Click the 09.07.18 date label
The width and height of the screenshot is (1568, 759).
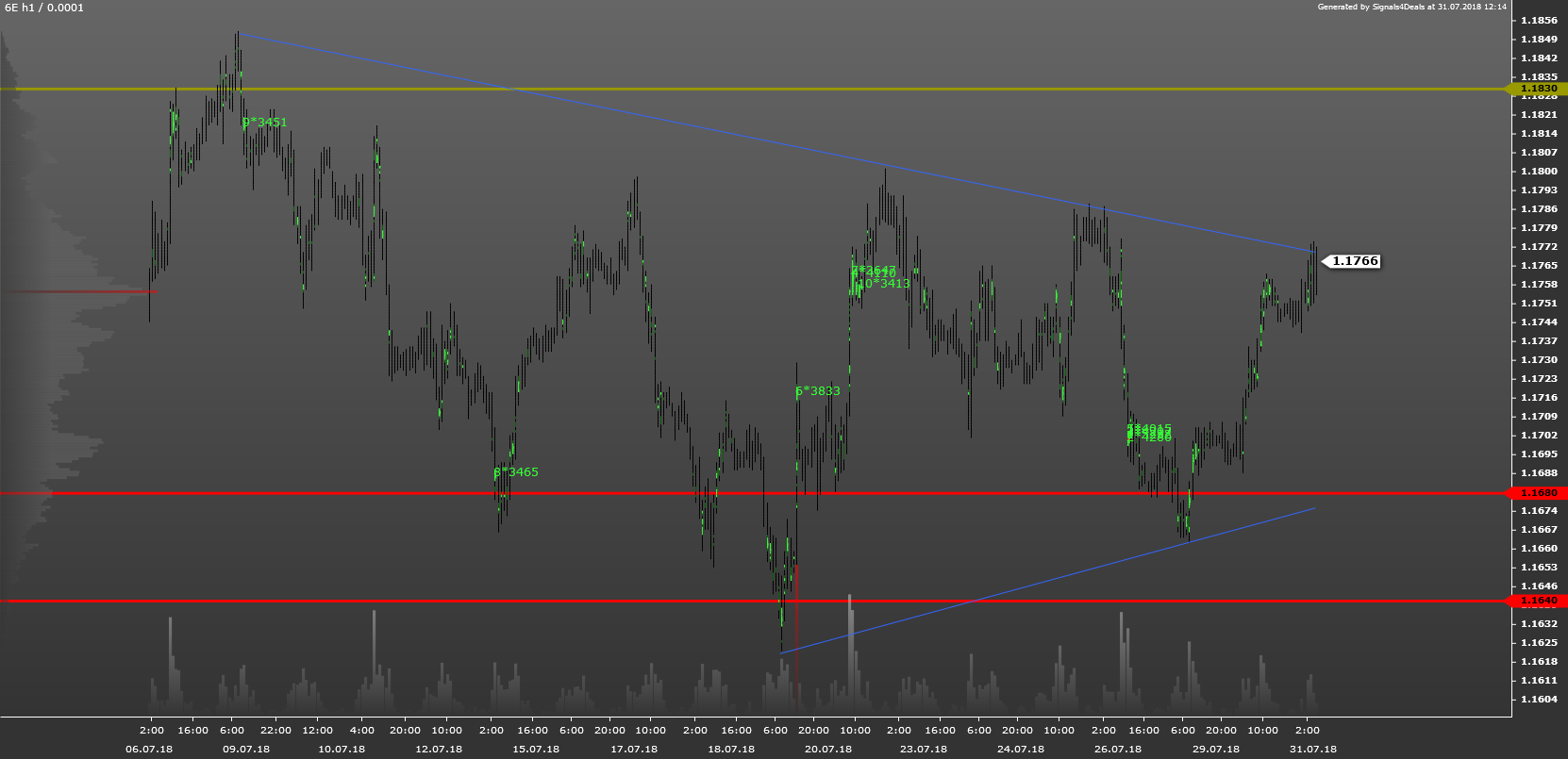(x=246, y=750)
